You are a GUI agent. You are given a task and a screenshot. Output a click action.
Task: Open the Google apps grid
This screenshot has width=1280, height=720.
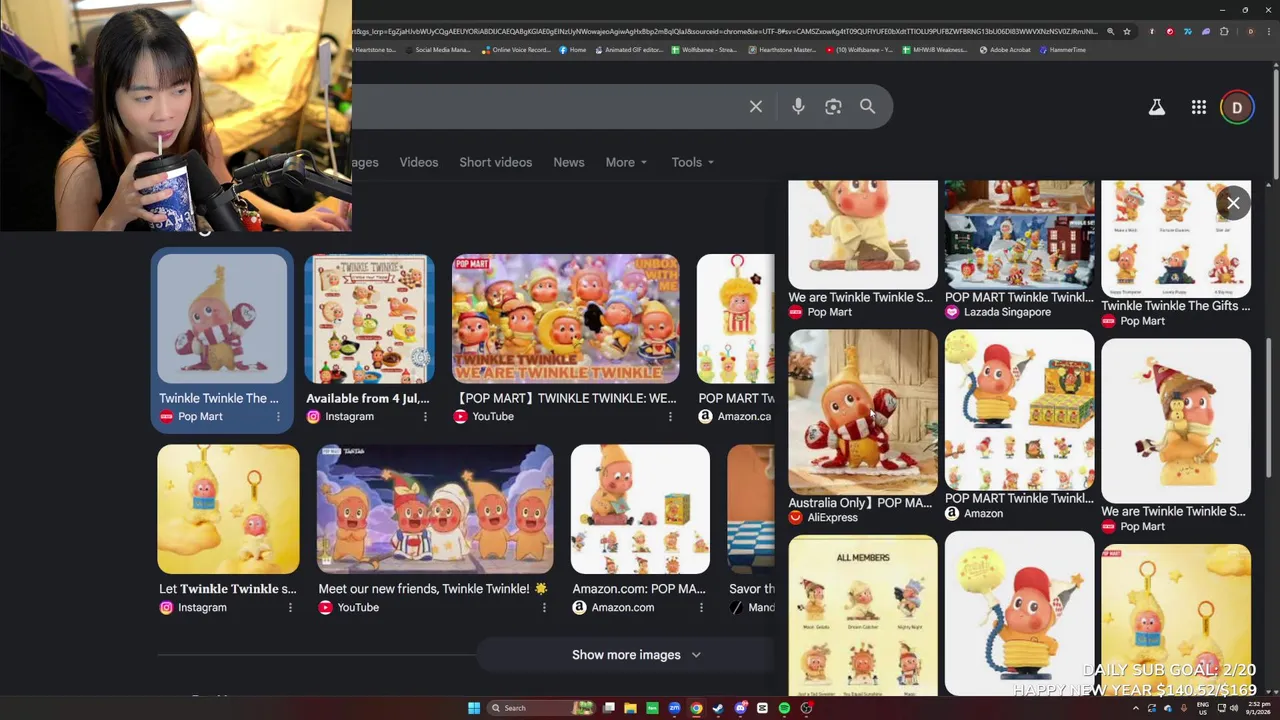click(1199, 107)
